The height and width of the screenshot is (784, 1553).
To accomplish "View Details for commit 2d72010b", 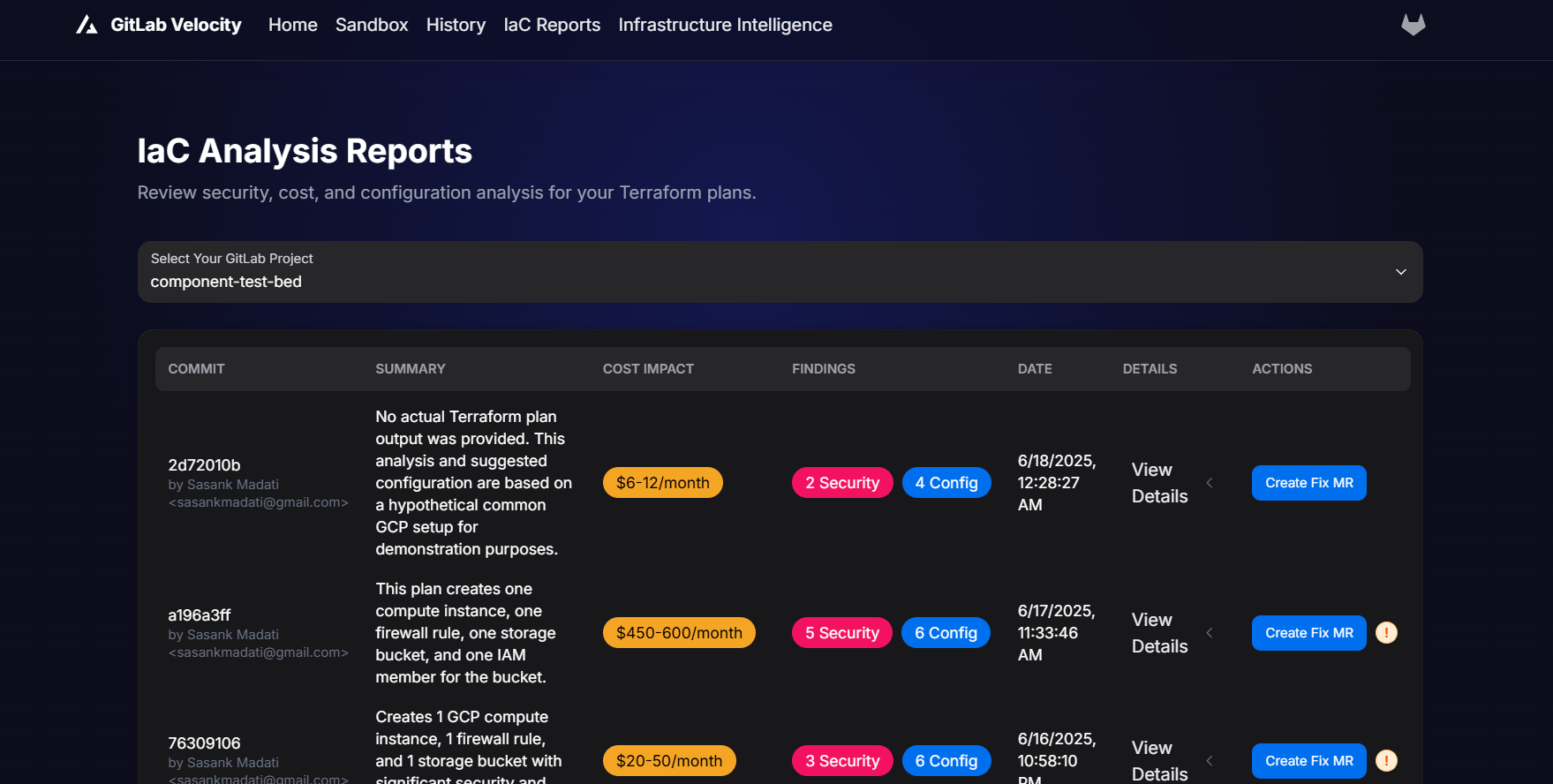I will click(1159, 483).
